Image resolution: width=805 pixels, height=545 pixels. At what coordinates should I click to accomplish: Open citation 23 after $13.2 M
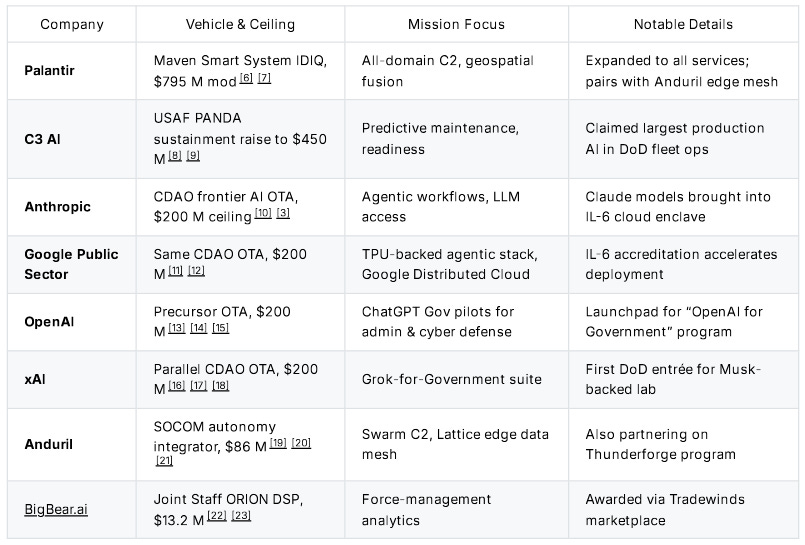point(241,516)
